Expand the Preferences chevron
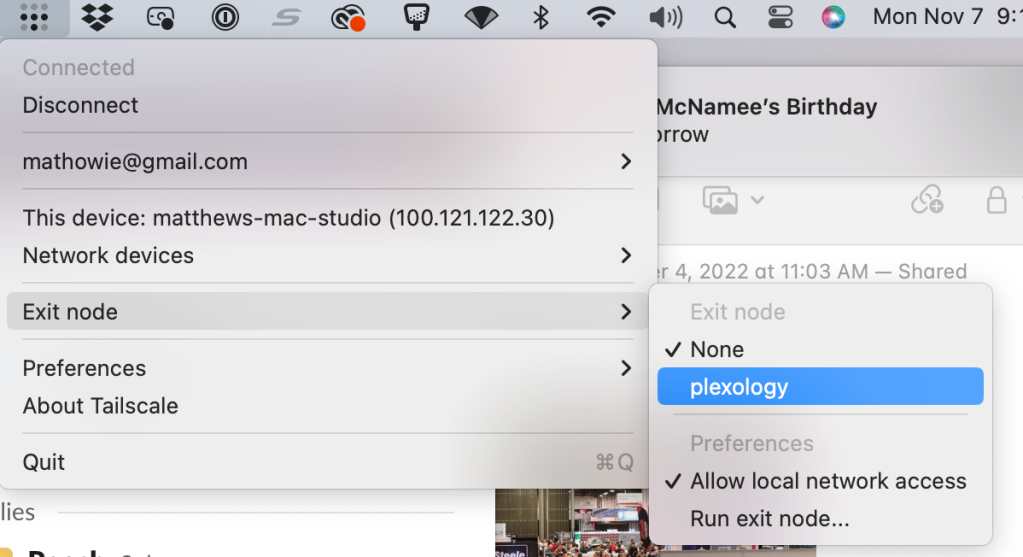The width and height of the screenshot is (1023, 557). coord(626,368)
